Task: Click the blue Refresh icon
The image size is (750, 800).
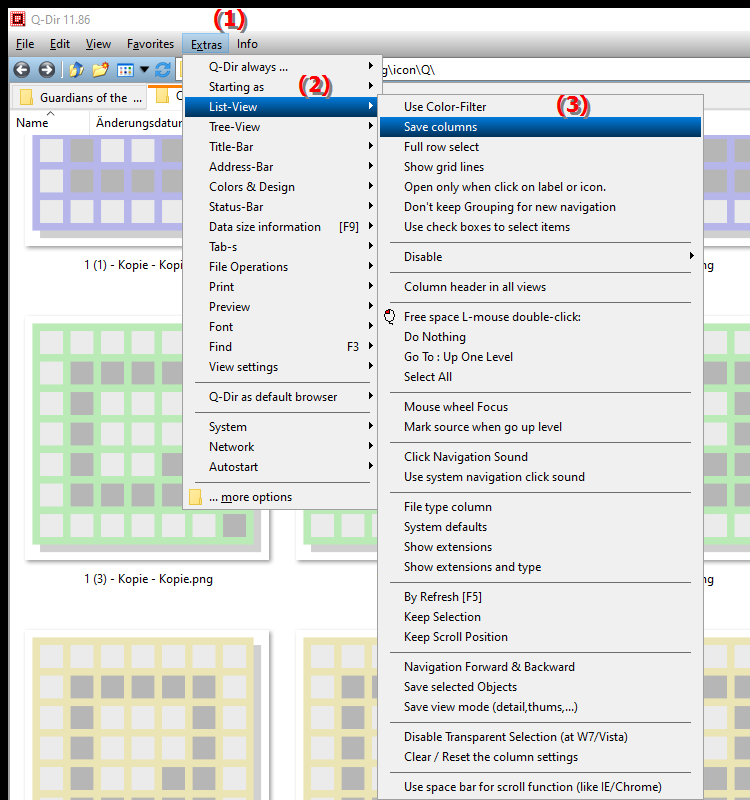Action: [162, 70]
